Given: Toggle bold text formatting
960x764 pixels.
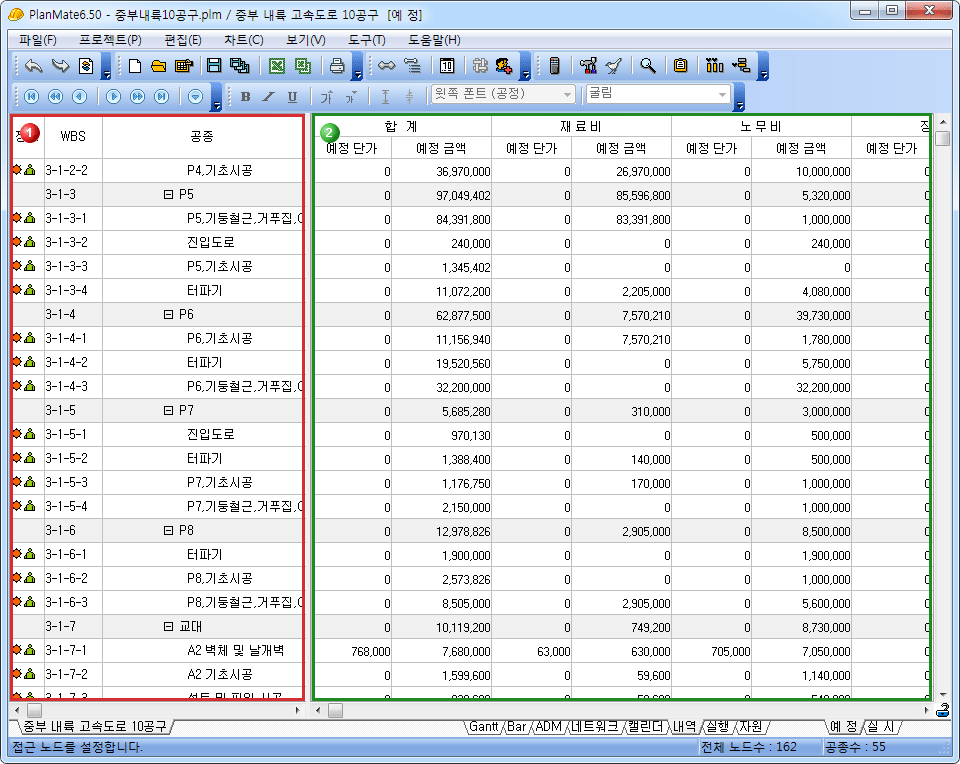Looking at the screenshot, I should coord(245,96).
